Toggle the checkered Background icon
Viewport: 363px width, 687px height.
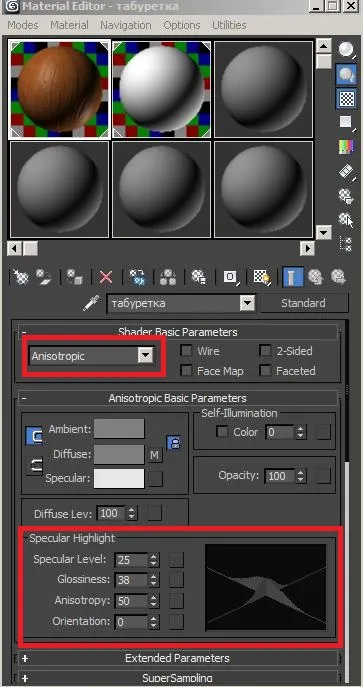[347, 99]
